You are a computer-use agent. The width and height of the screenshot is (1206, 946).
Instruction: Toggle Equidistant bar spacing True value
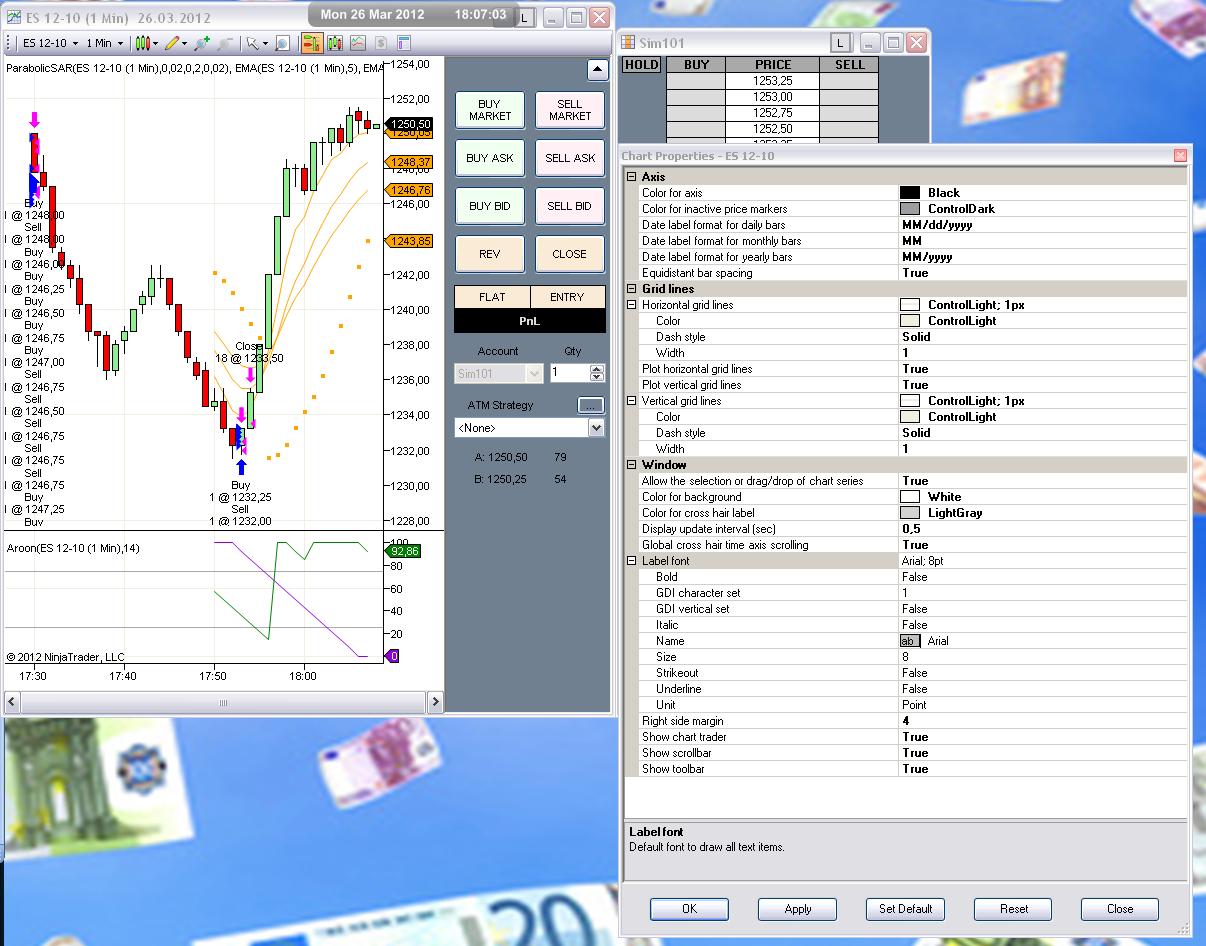click(x=1043, y=273)
